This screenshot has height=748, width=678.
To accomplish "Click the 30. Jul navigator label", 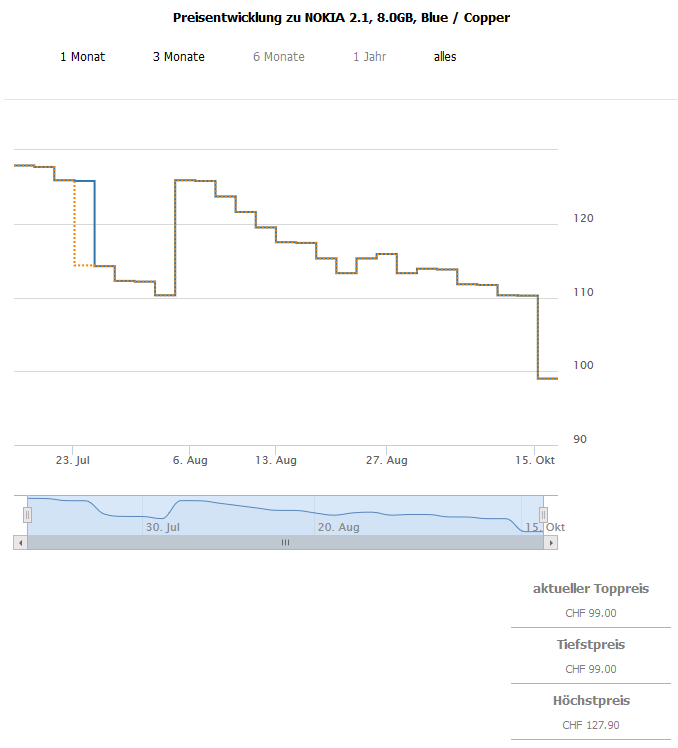I will (x=163, y=528).
